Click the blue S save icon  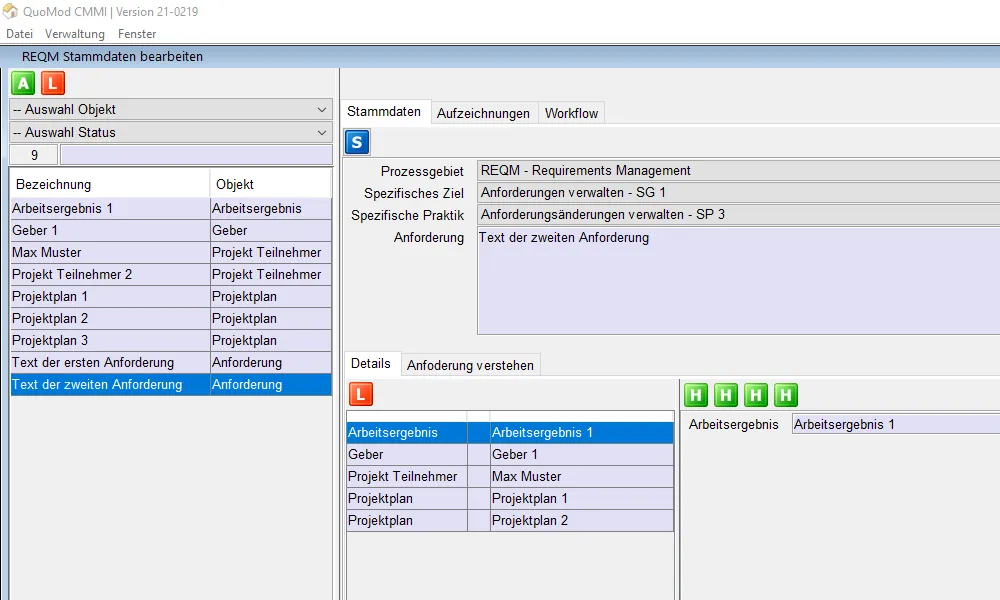[357, 142]
